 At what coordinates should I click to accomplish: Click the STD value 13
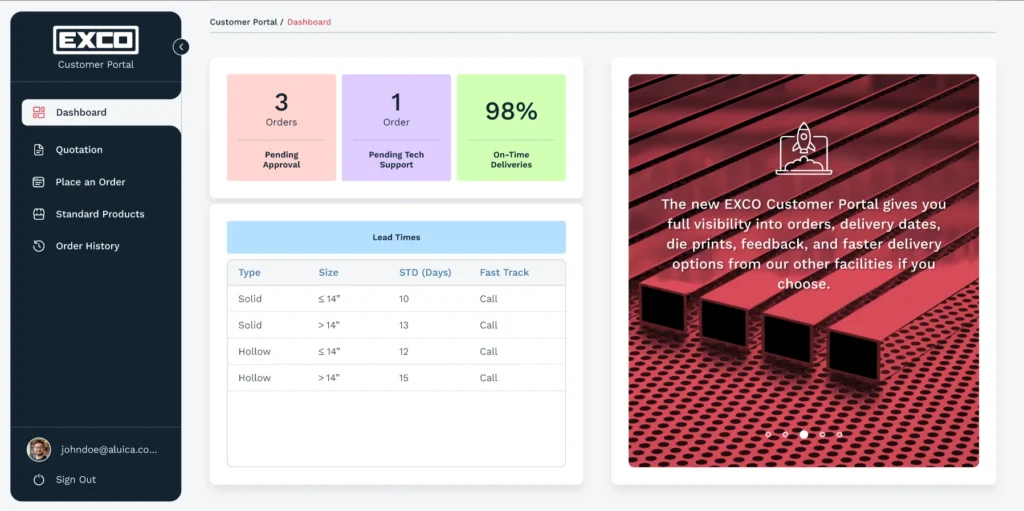click(x=404, y=325)
